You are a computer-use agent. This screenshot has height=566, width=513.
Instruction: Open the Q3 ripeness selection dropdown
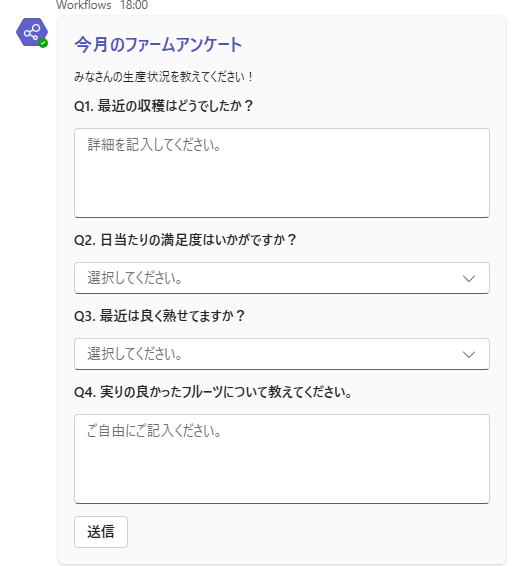pyautogui.click(x=282, y=354)
